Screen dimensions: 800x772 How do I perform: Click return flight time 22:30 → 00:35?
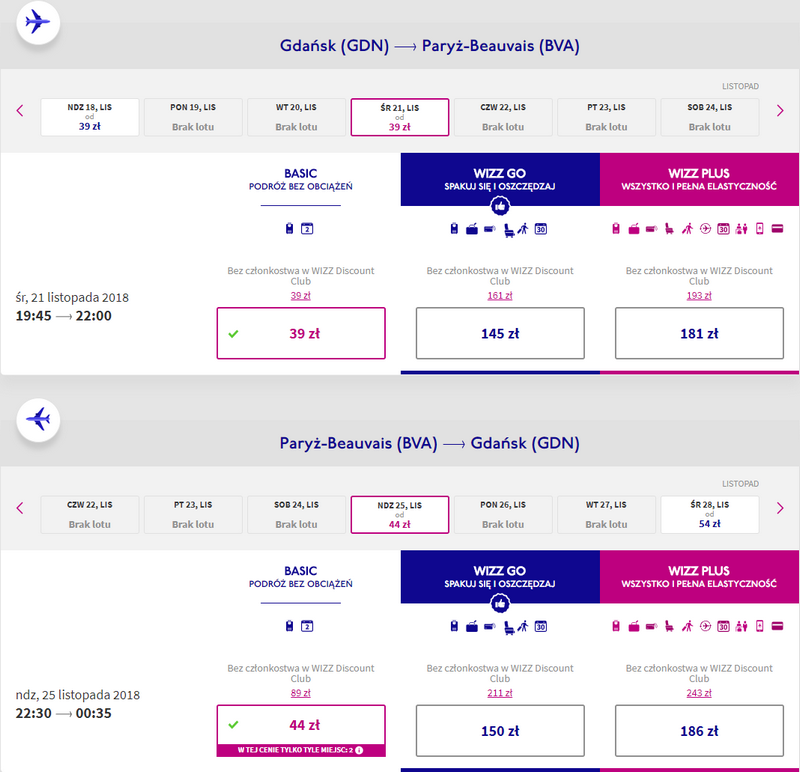[63, 713]
